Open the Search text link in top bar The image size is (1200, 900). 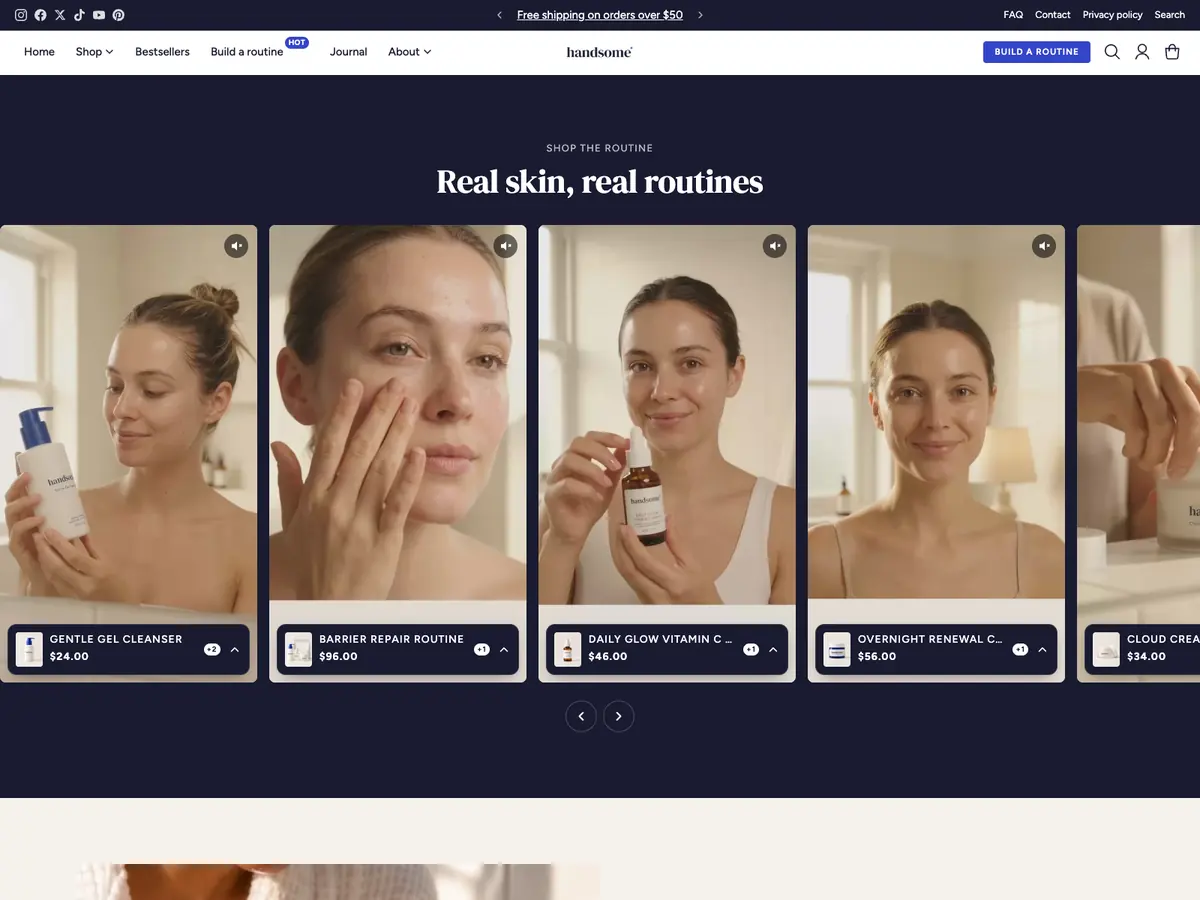pos(1169,15)
